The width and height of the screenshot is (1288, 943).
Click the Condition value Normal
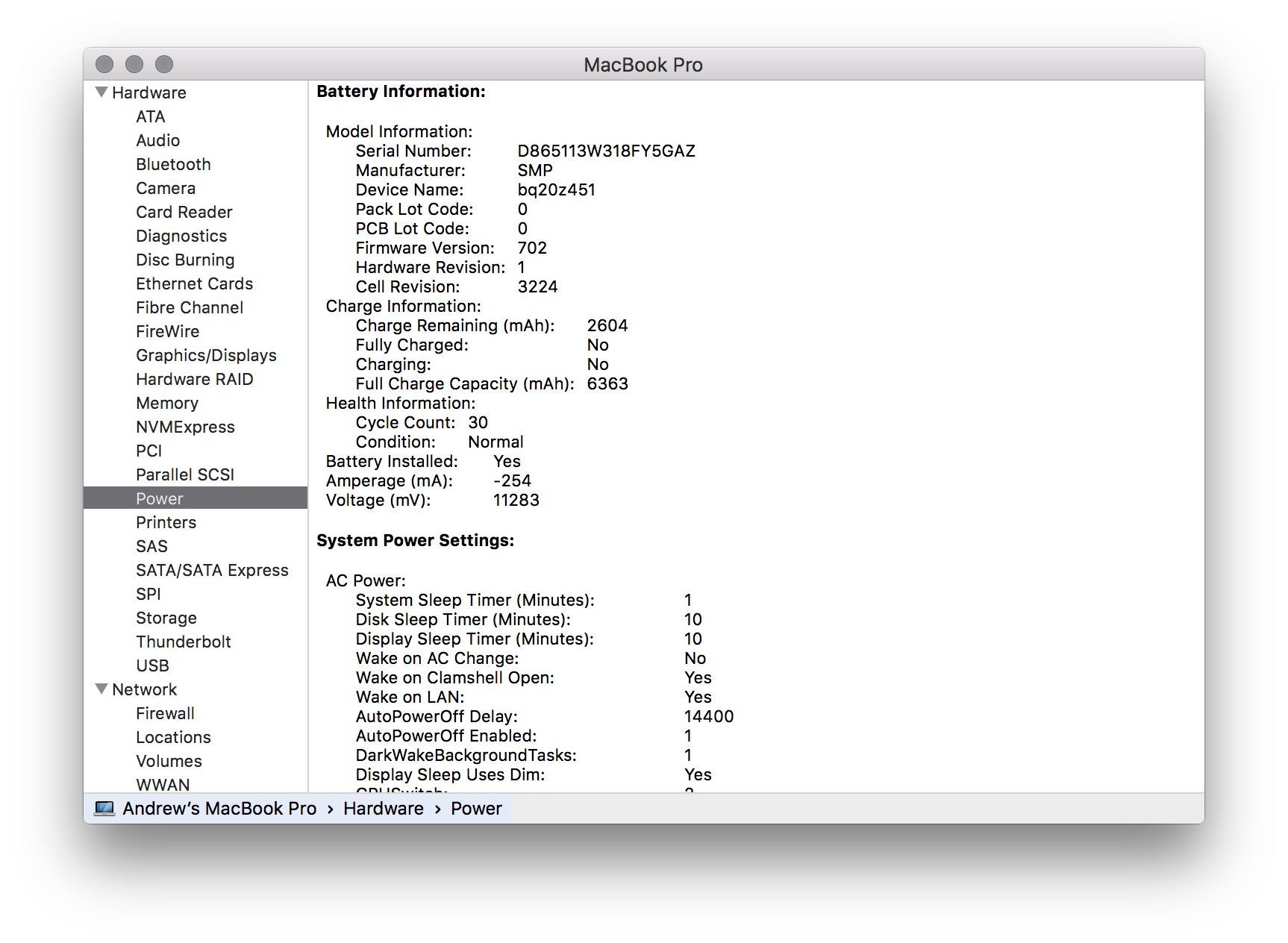[496, 442]
